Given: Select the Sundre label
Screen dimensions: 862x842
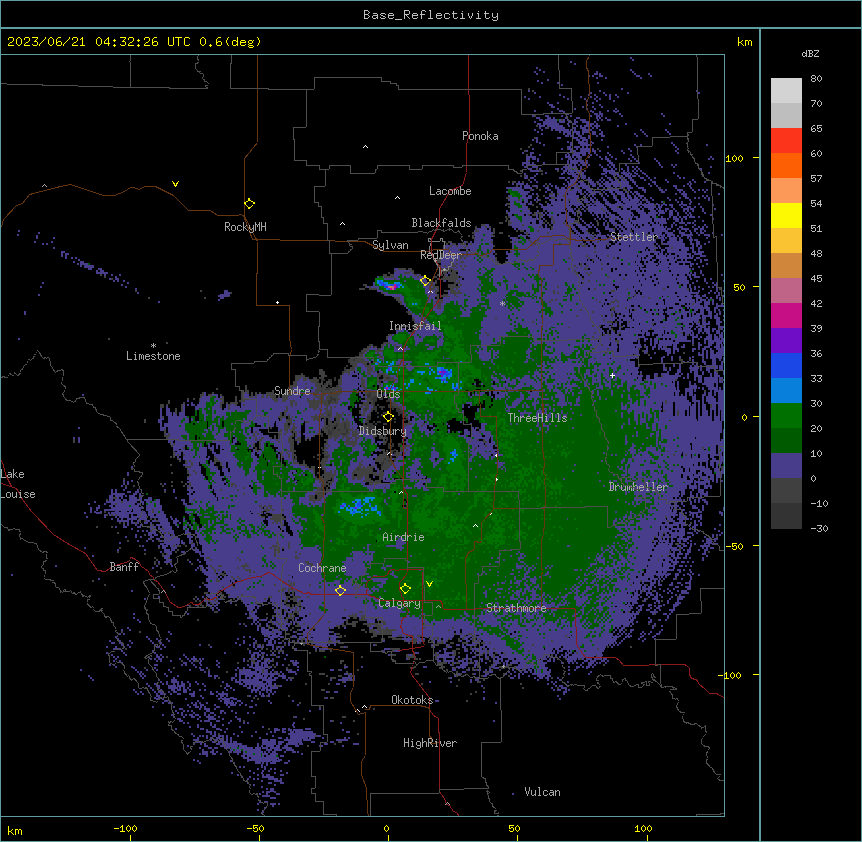Looking at the screenshot, I should coord(292,391).
